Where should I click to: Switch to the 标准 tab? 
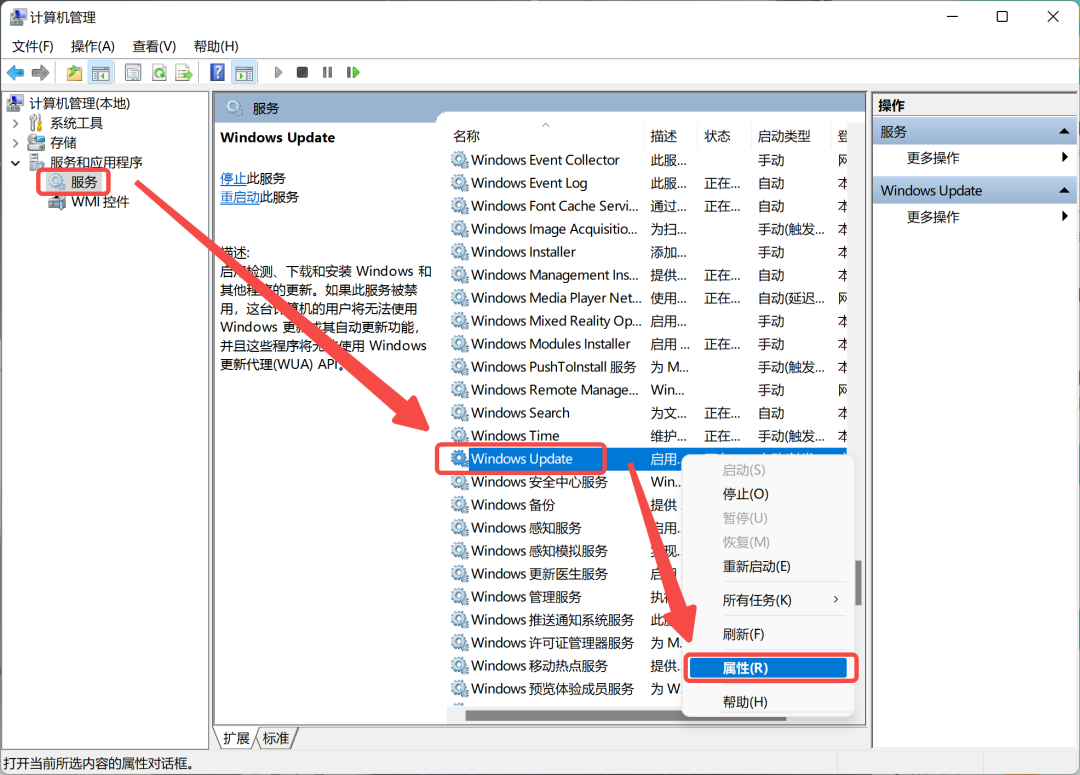tap(276, 738)
